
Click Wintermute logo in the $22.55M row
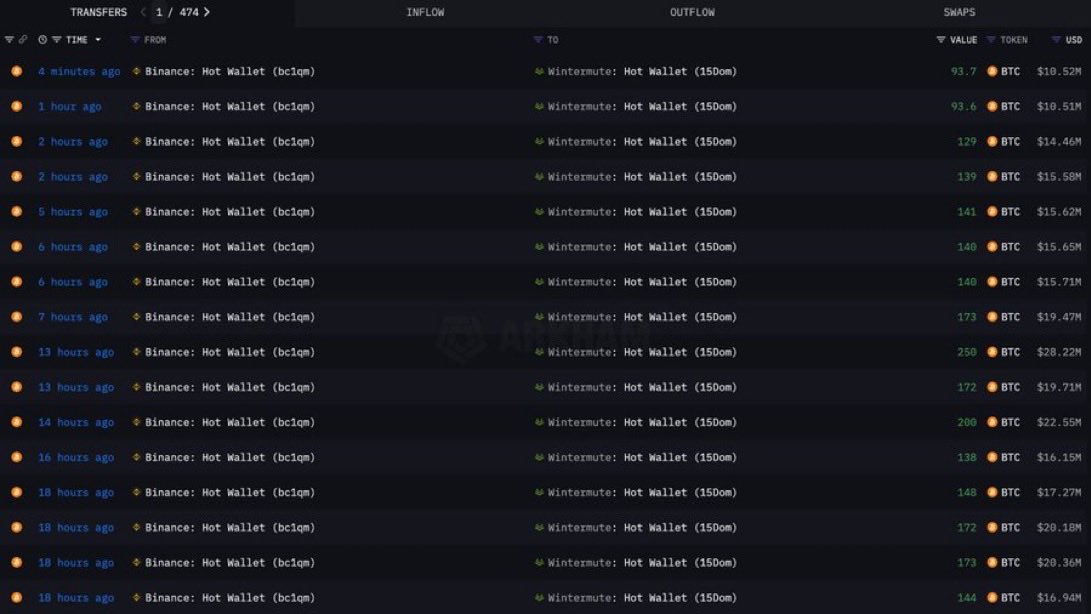click(x=539, y=422)
